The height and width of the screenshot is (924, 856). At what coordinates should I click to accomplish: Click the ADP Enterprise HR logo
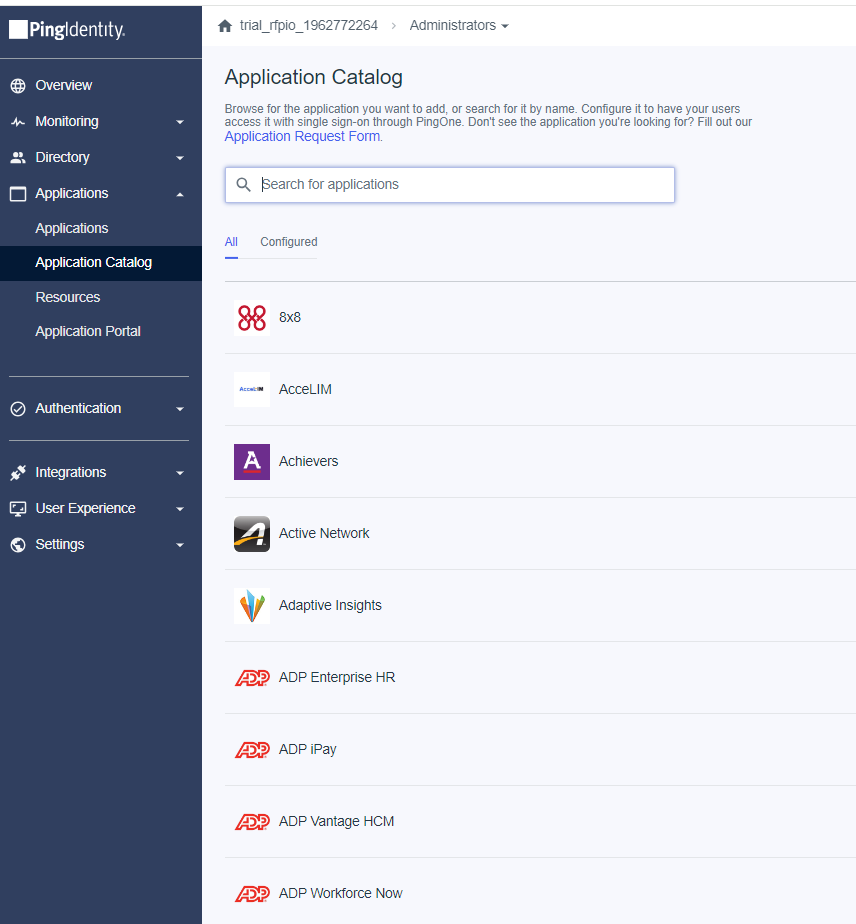point(252,678)
